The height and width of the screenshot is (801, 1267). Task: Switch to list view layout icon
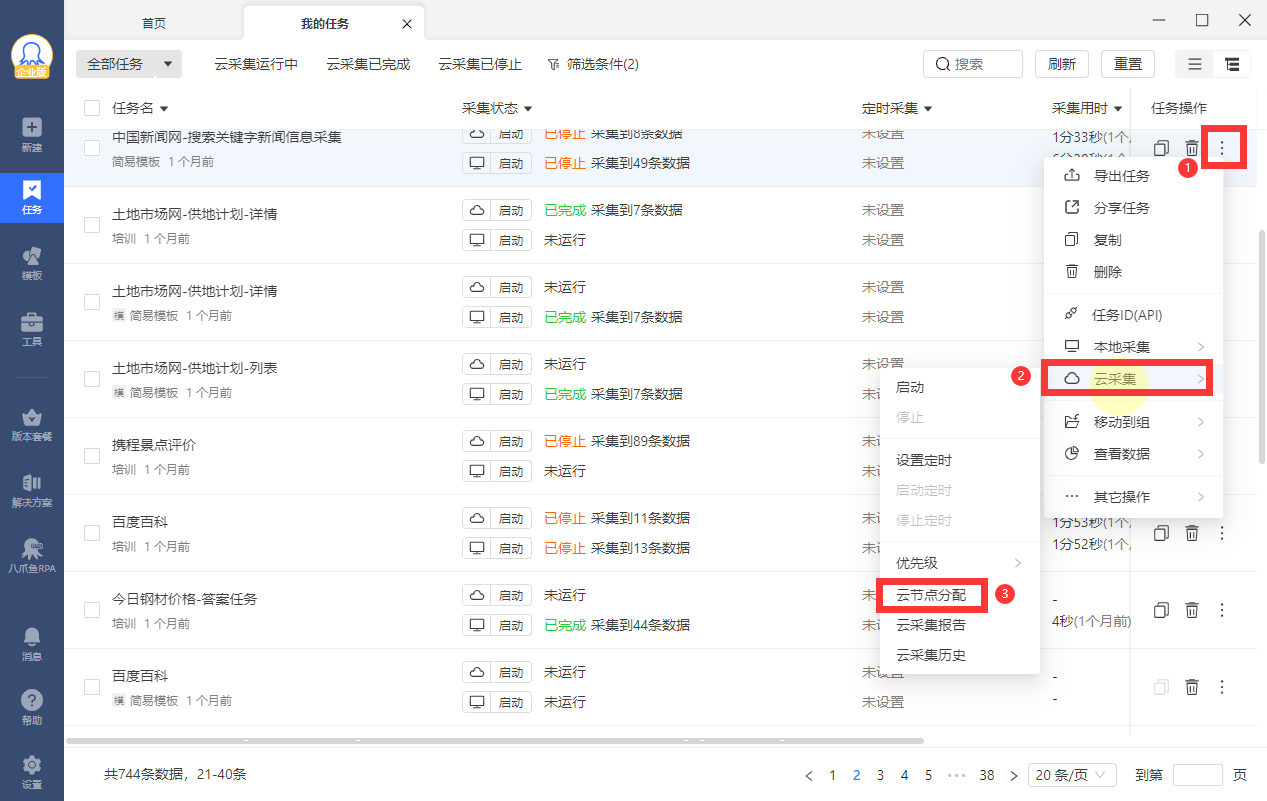[x=1195, y=64]
